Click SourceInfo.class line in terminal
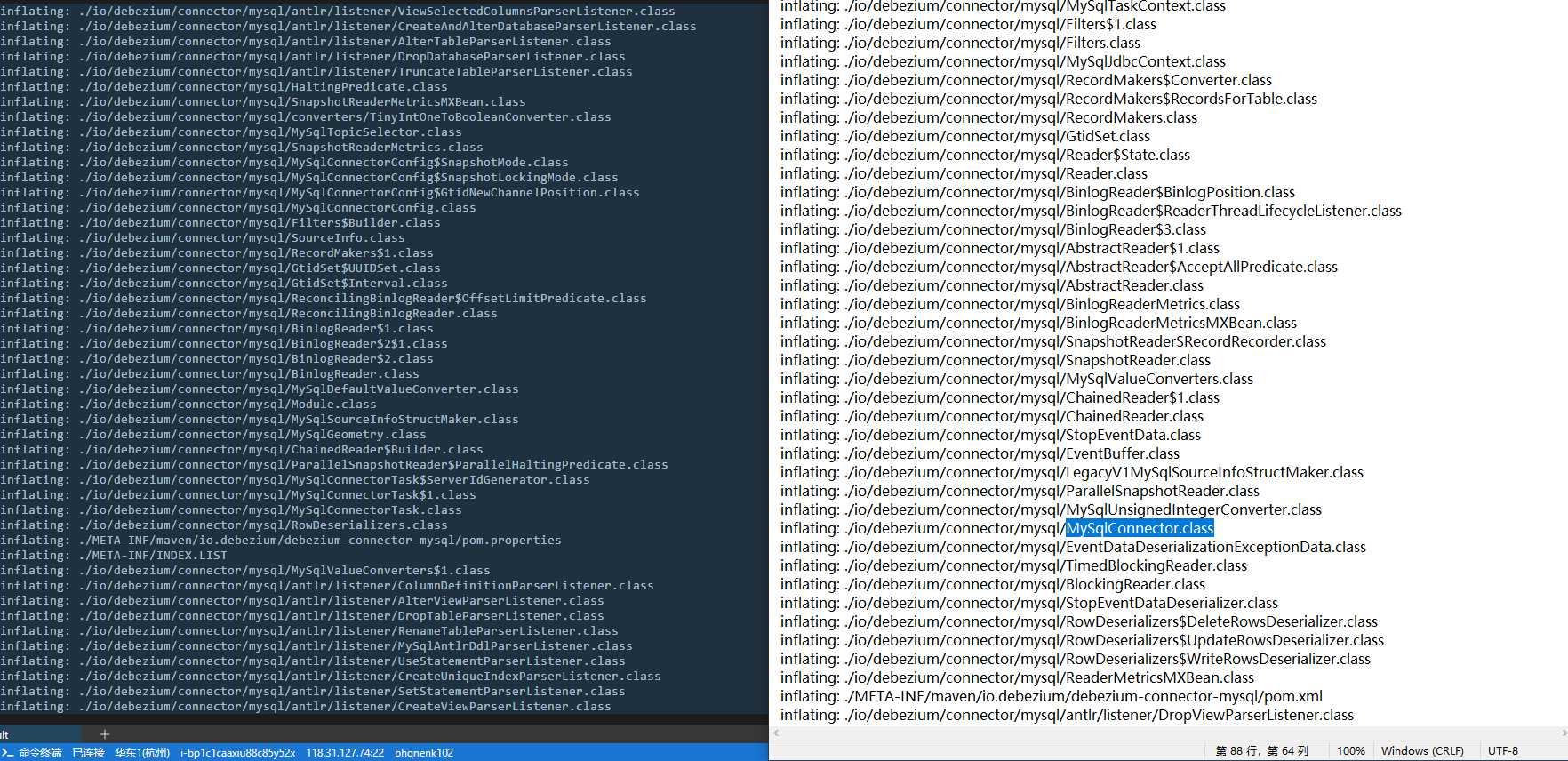 pyautogui.click(x=203, y=237)
